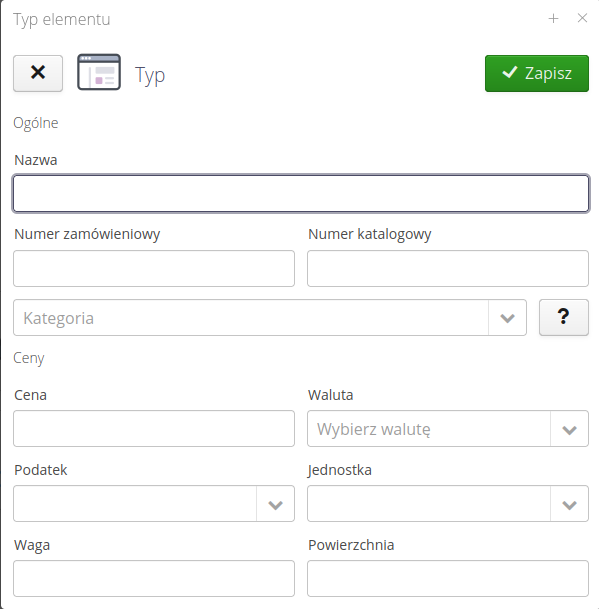599x609 pixels.
Task: Expand the Kategoria dropdown arrow
Action: click(507, 318)
